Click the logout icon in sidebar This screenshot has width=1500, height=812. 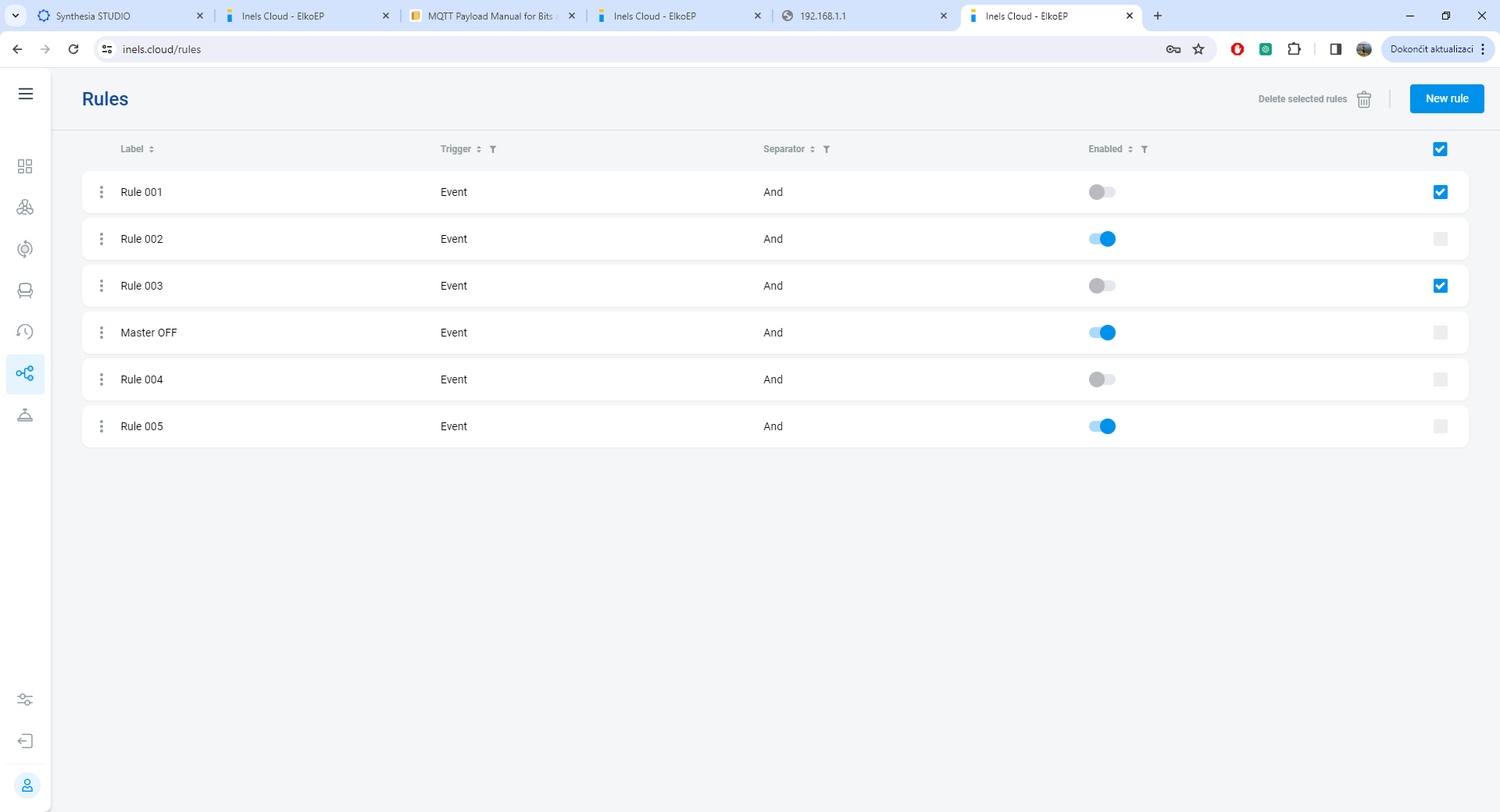[25, 741]
